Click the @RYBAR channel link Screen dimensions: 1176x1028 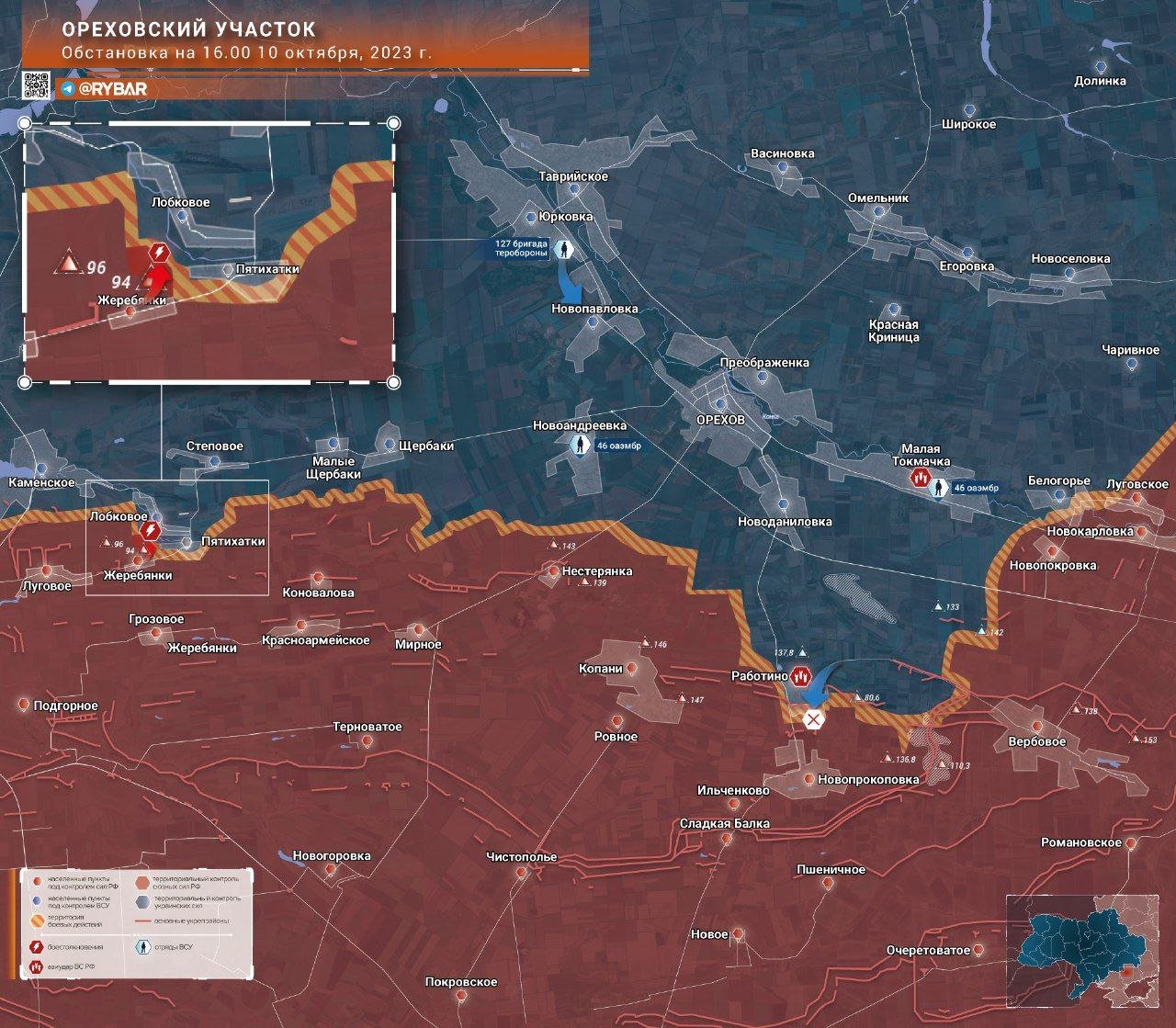click(113, 89)
